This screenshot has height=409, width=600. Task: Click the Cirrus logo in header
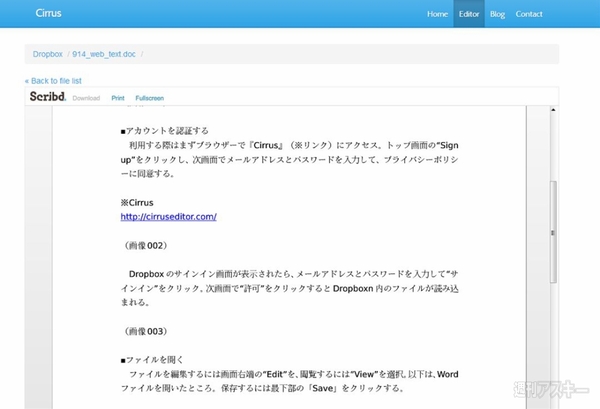click(48, 13)
